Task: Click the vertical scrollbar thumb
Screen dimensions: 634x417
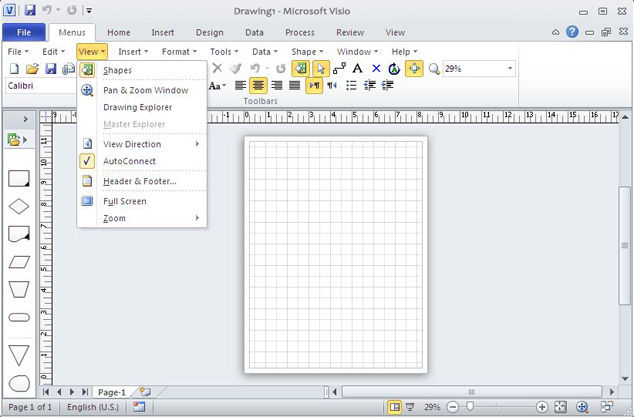Action: pyautogui.click(x=625, y=245)
